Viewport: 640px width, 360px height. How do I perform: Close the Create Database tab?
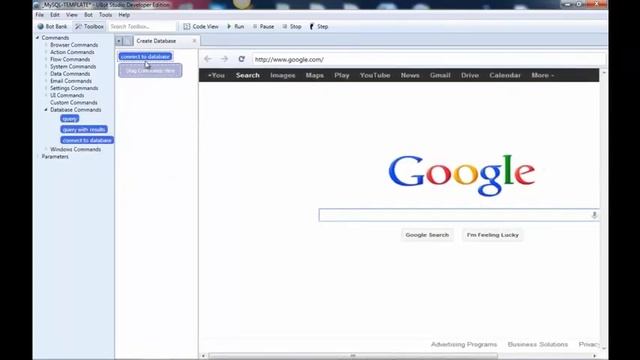[194, 41]
